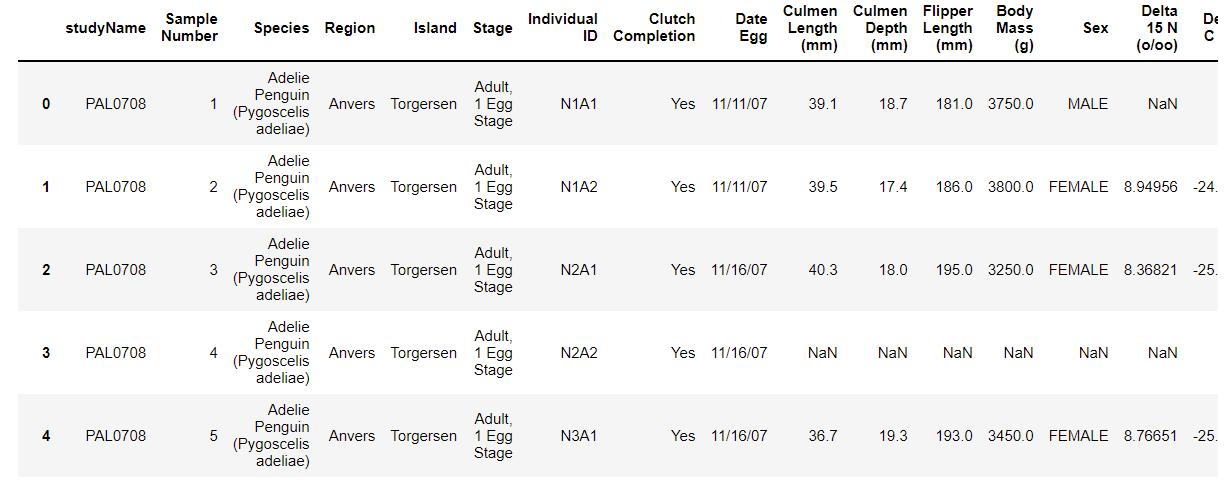Click the Delta 15 N header
Image resolution: width=1225 pixels, height=480 pixels.
pos(1159,28)
